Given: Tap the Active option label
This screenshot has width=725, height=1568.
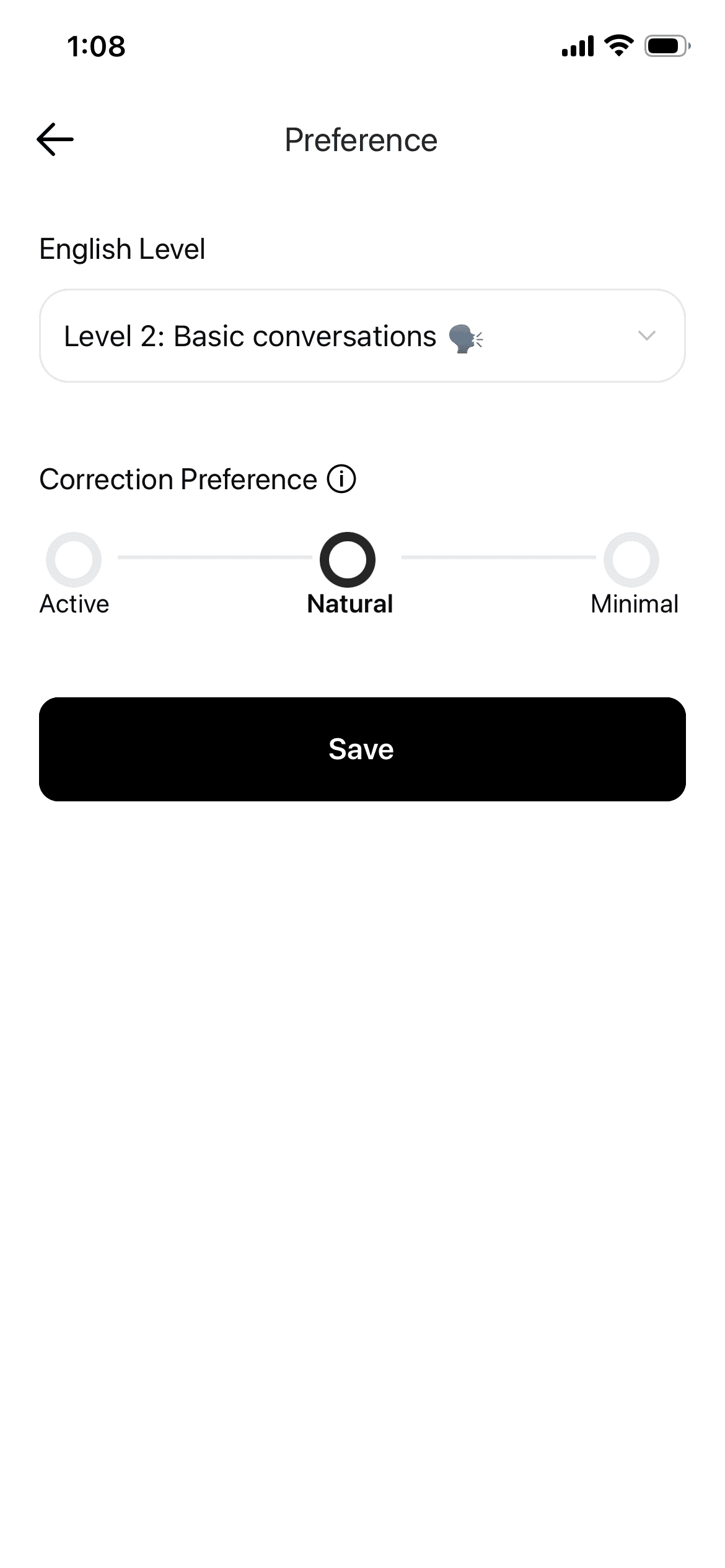Looking at the screenshot, I should pos(74,604).
